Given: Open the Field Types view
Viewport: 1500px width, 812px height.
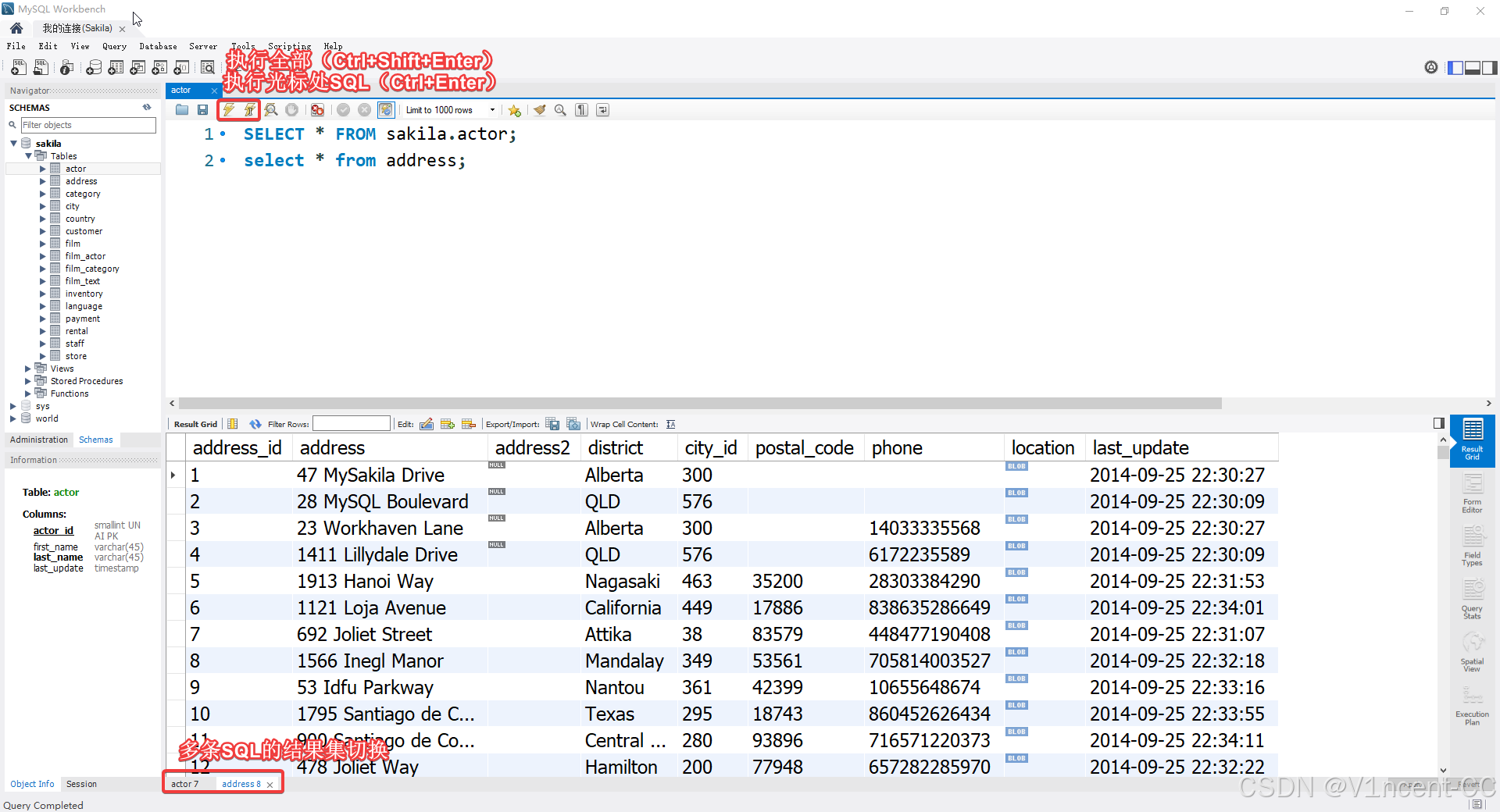Looking at the screenshot, I should [x=1472, y=547].
